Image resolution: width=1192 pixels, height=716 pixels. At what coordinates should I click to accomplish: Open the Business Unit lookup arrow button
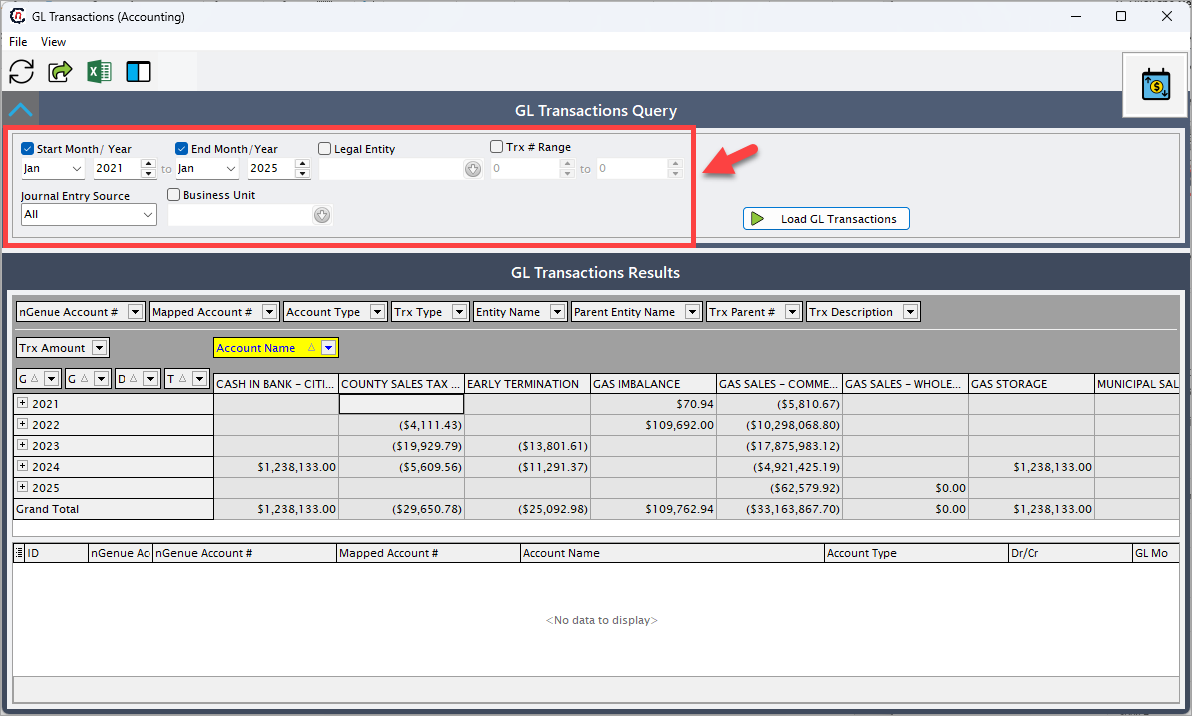tap(322, 215)
